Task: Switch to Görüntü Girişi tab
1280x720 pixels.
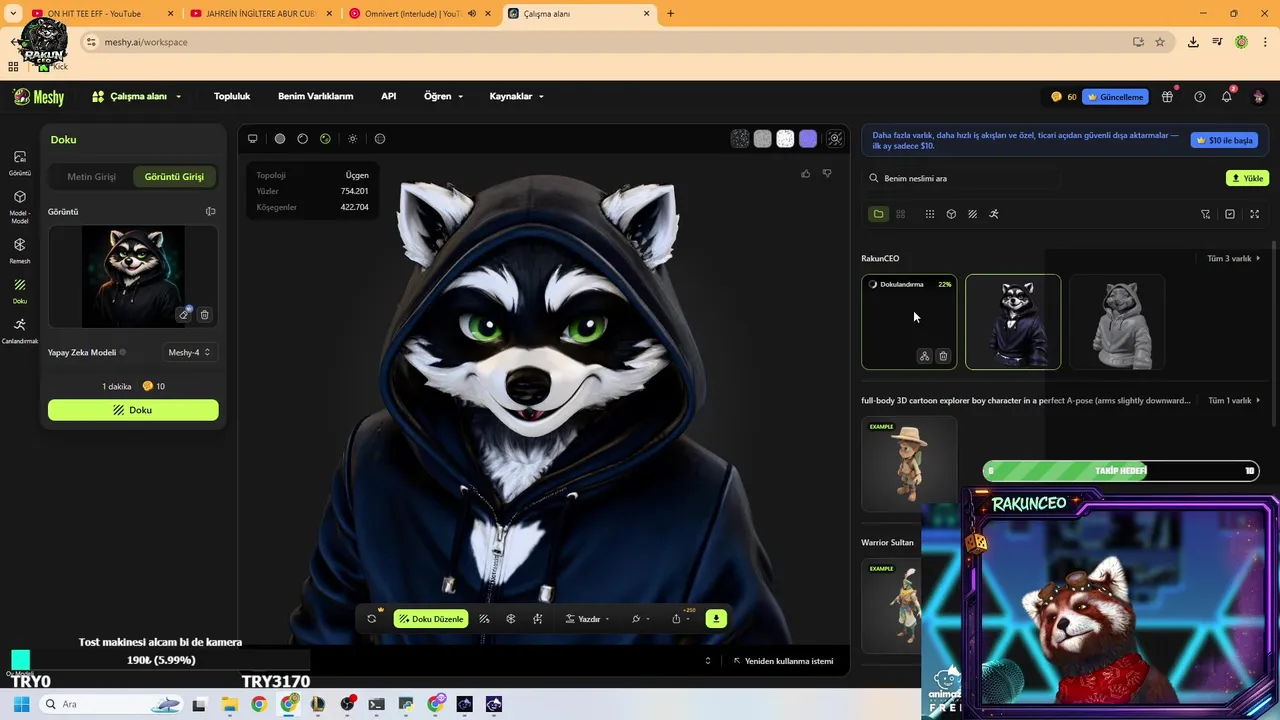Action: coord(174,177)
